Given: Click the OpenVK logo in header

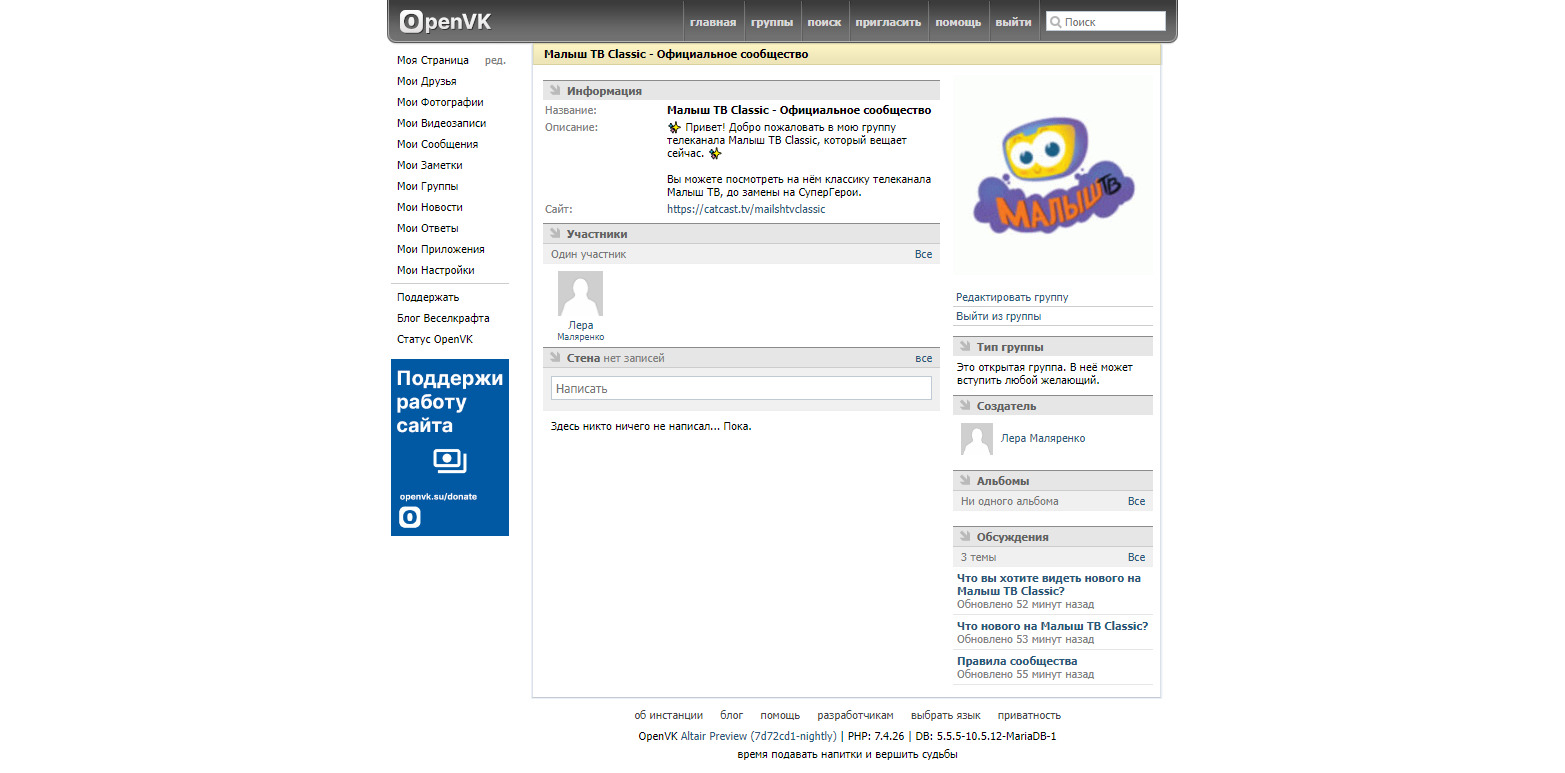Looking at the screenshot, I should click(445, 21).
